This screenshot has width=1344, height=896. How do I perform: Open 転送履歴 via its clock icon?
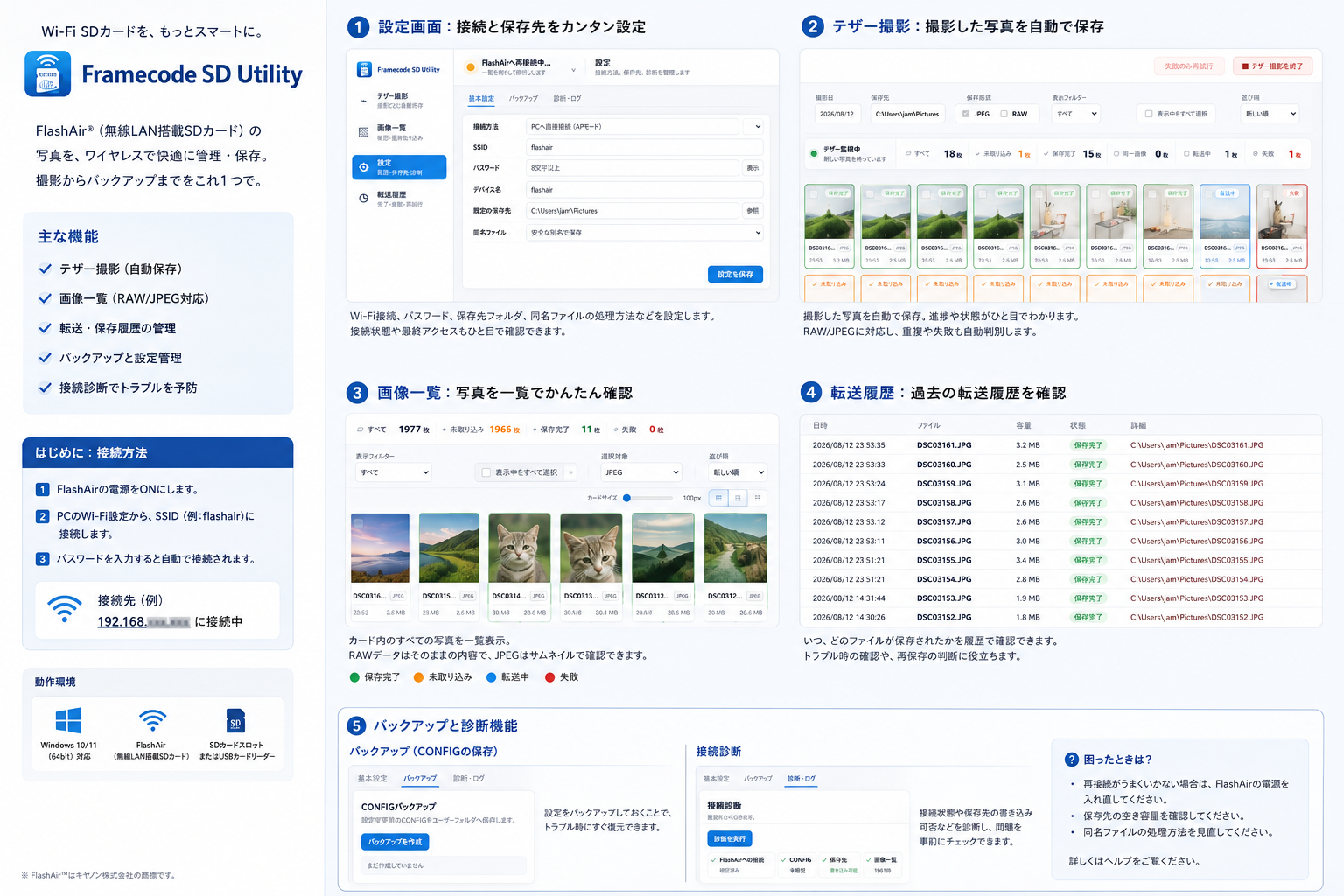coord(364,199)
